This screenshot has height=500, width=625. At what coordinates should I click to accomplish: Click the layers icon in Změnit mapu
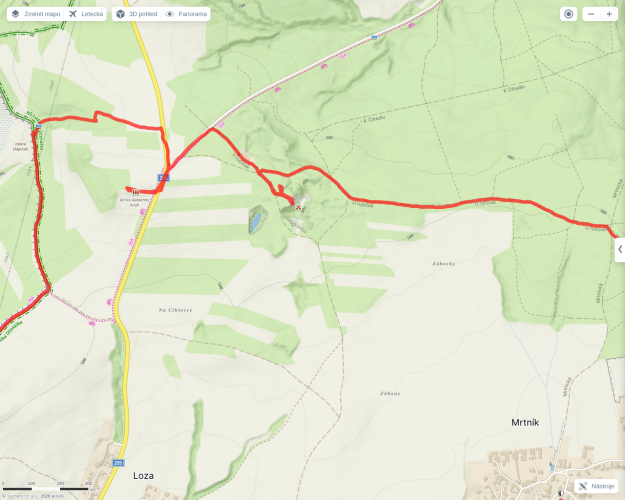click(15, 14)
